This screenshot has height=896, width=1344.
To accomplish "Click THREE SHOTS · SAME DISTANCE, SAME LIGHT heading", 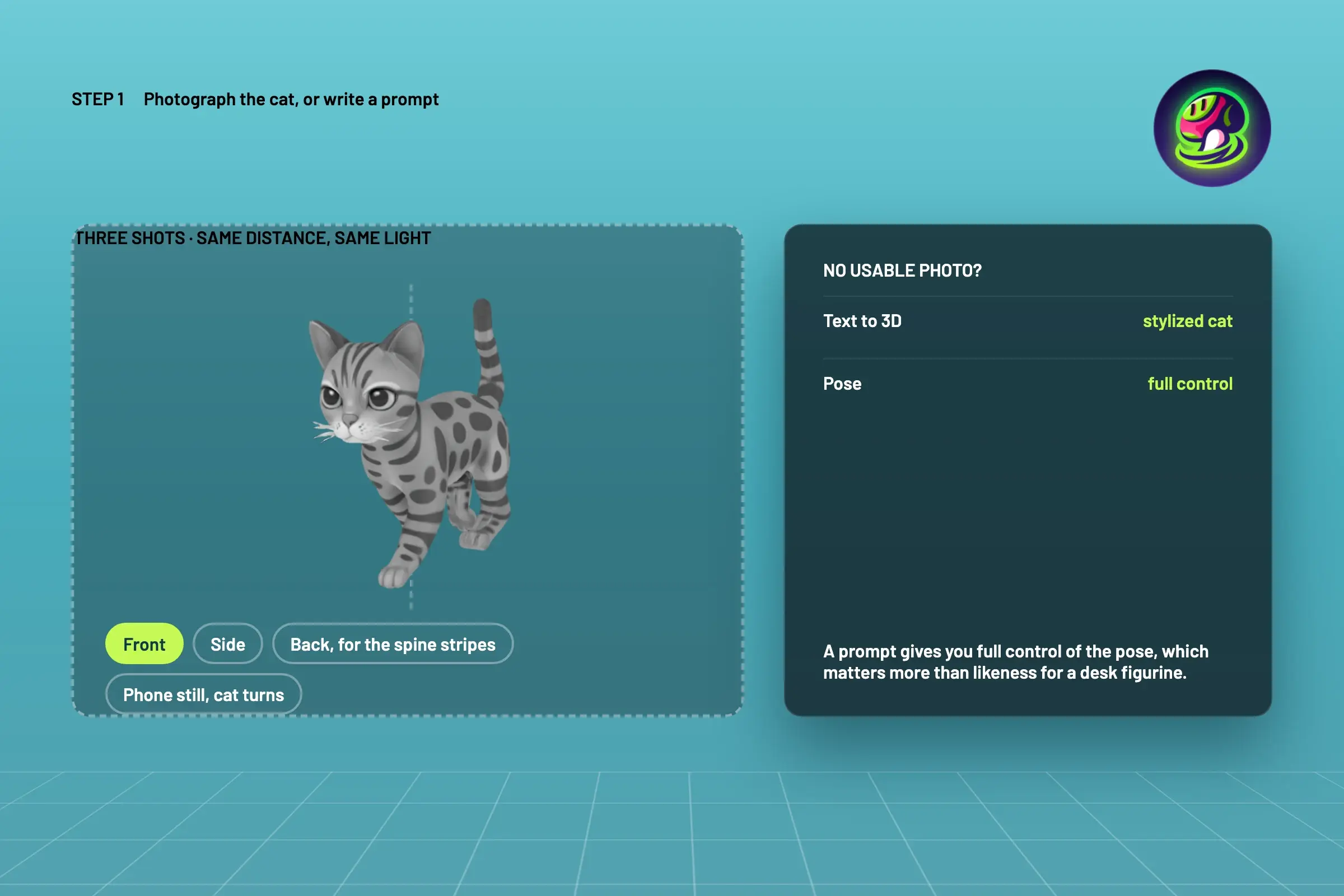I will point(253,237).
